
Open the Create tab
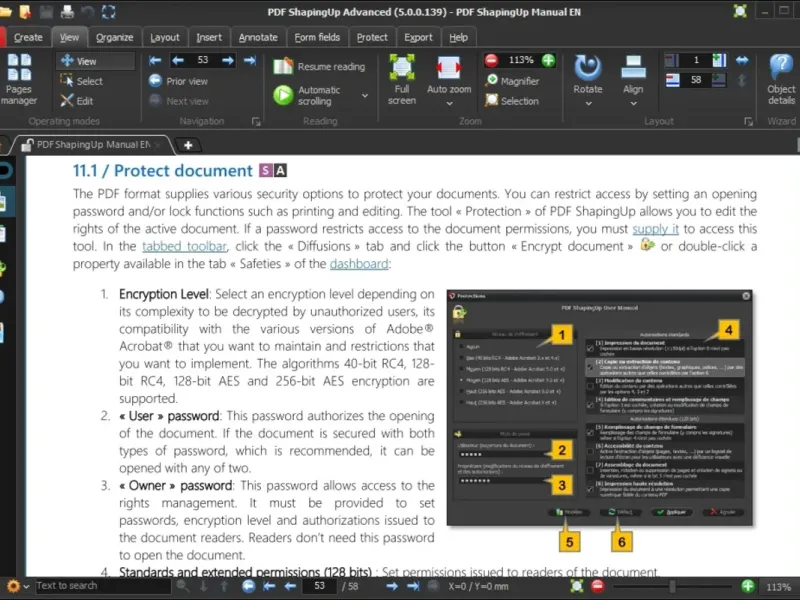pyautogui.click(x=28, y=37)
